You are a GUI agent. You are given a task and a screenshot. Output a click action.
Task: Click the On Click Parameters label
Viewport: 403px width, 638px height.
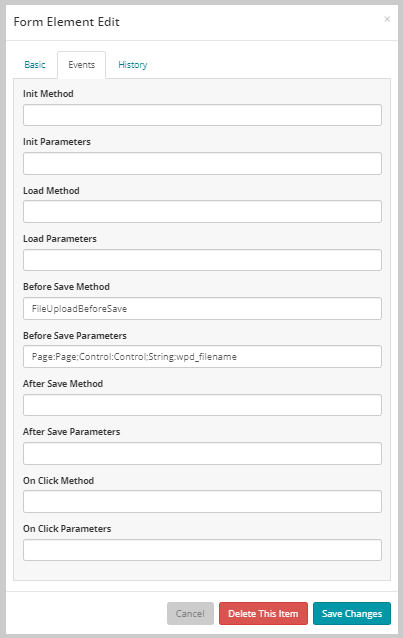pos(67,529)
